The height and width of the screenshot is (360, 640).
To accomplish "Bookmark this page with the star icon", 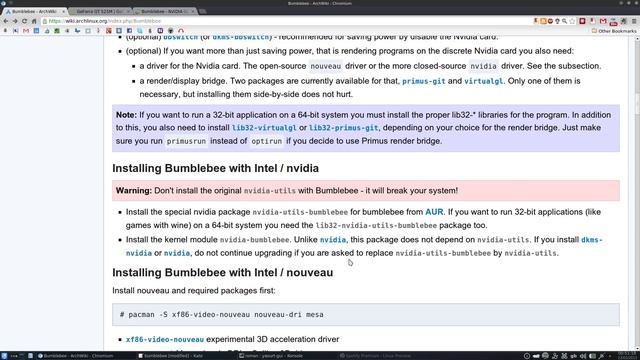I will tap(572, 21).
